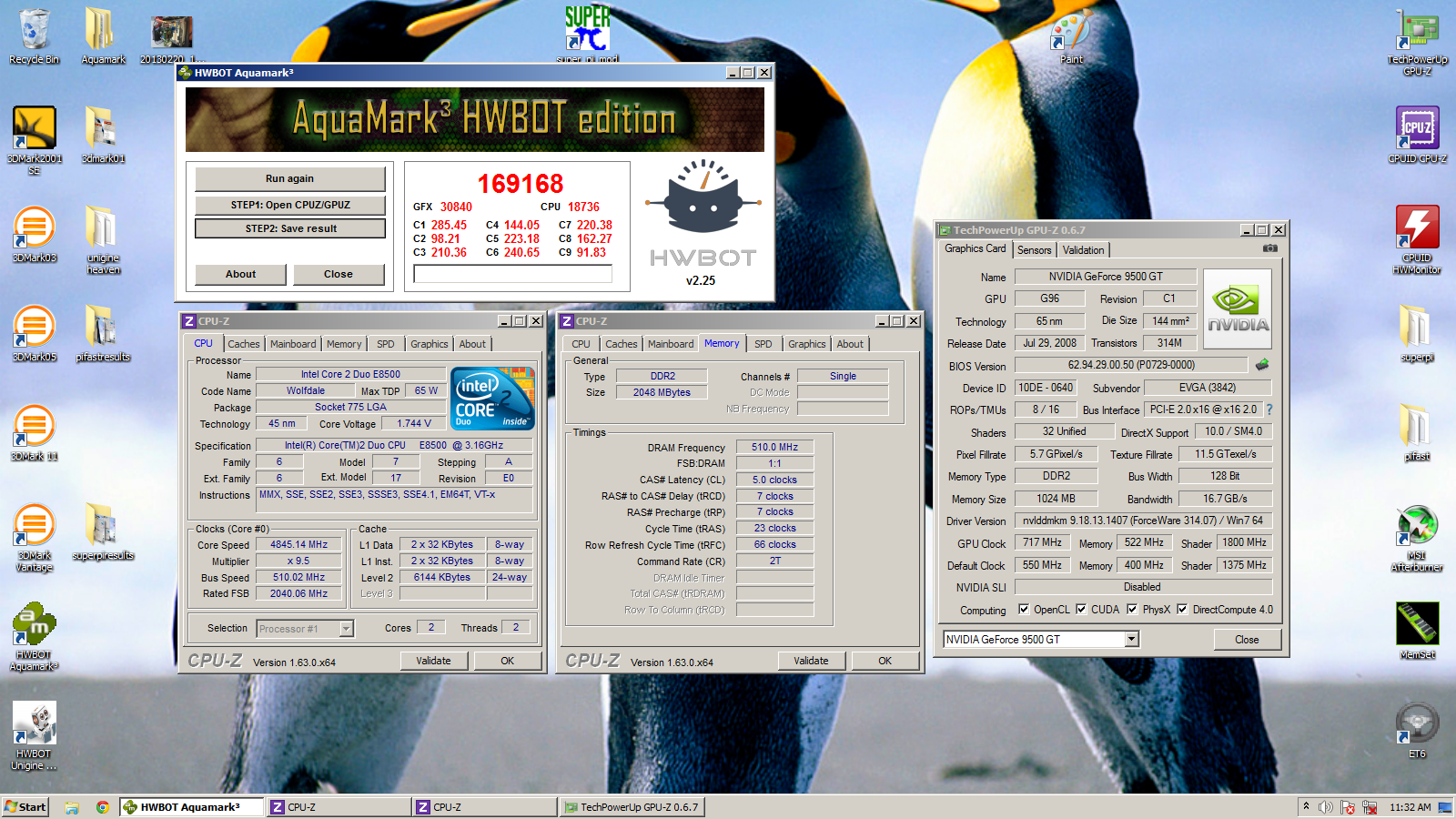The height and width of the screenshot is (819, 1456).
Task: Click the Intel Core 2 Duo E8500 name field
Action: pos(350,374)
